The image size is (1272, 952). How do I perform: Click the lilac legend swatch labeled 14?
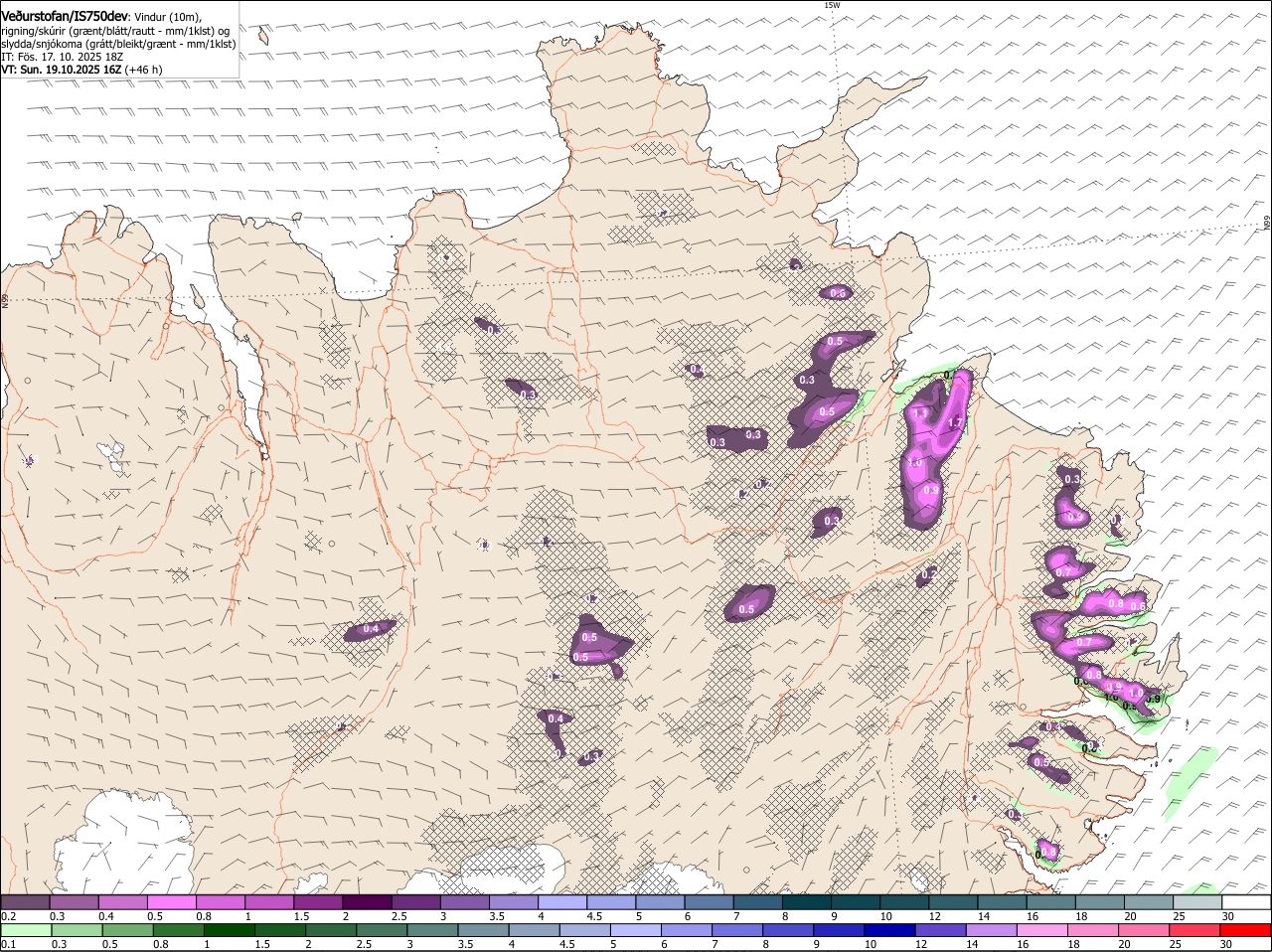(x=991, y=931)
